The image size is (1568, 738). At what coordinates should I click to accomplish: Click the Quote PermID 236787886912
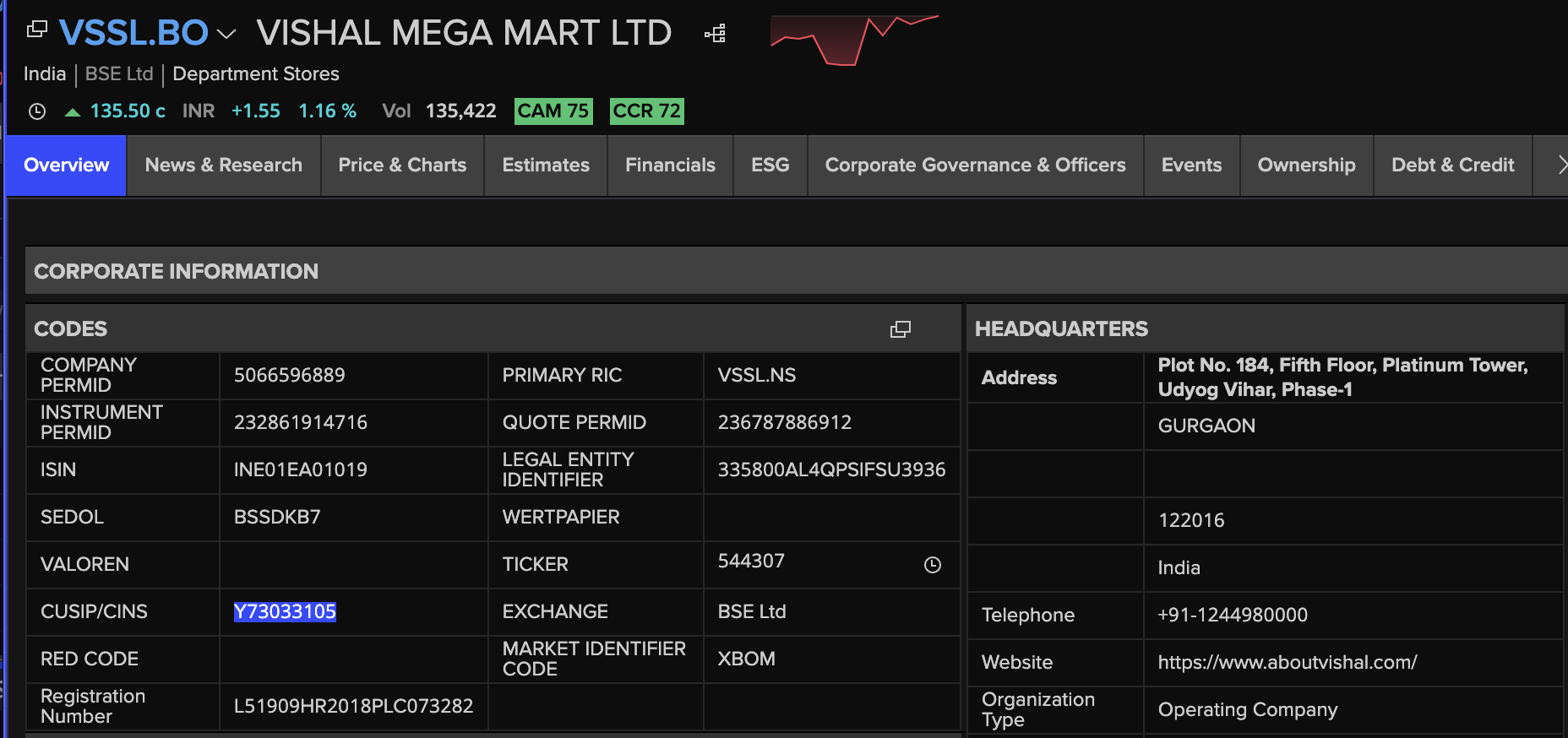tap(785, 422)
